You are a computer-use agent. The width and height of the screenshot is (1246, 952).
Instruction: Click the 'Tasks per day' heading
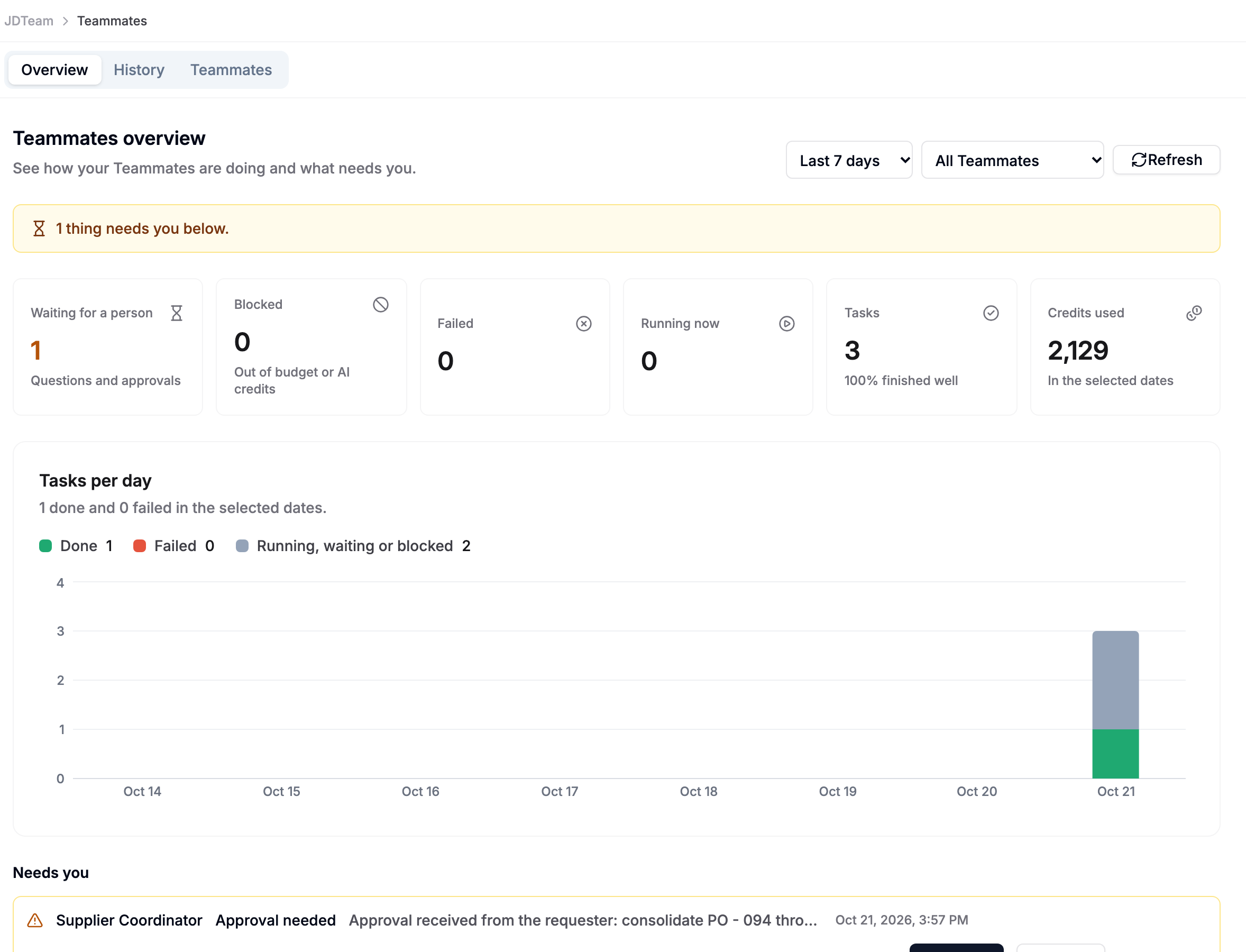click(x=95, y=481)
